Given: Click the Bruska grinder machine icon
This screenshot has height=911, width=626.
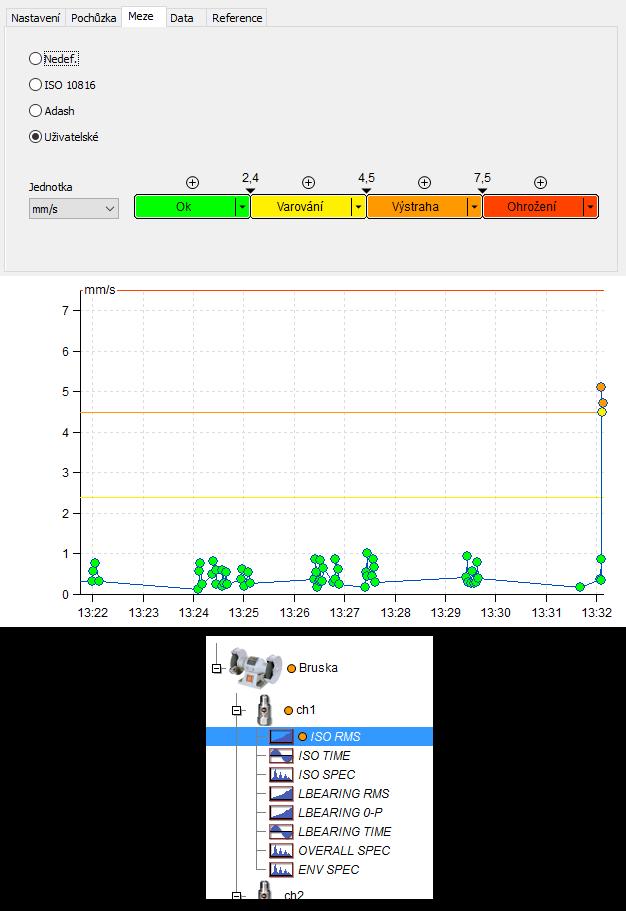Looking at the screenshot, I should (x=255, y=668).
